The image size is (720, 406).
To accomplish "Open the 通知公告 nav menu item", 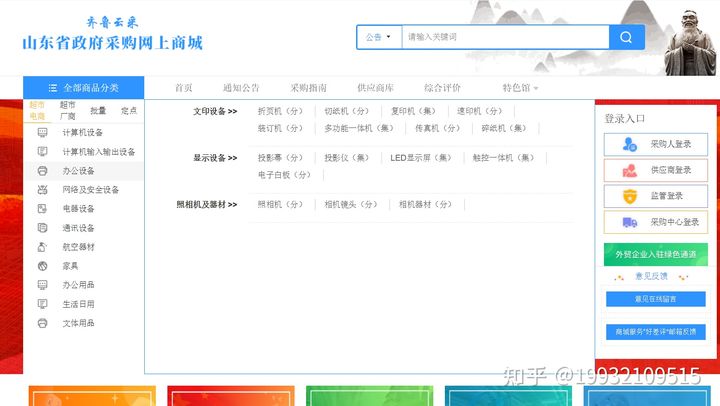I will coord(241,88).
